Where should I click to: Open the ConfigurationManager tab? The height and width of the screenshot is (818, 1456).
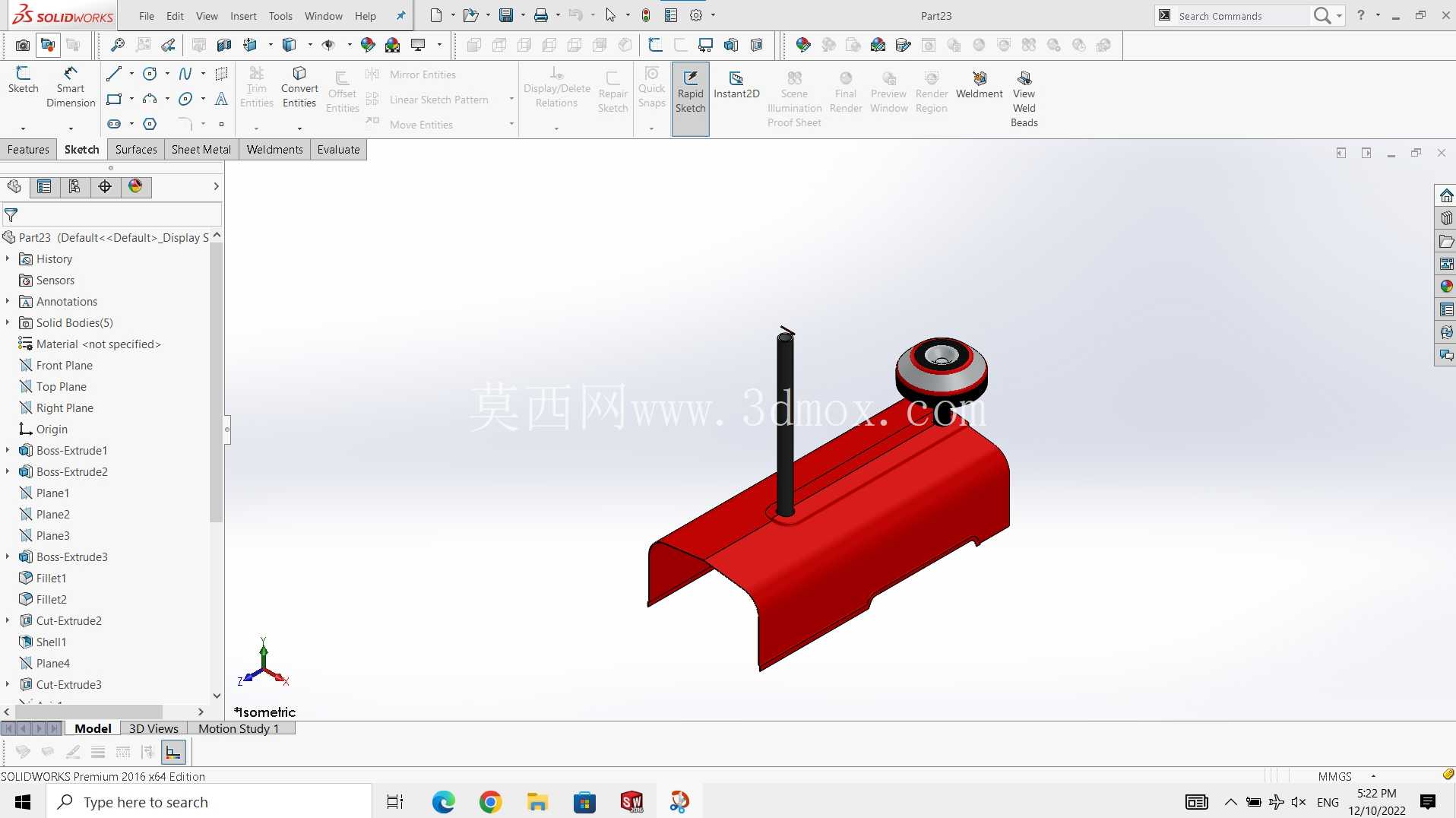pos(74,187)
